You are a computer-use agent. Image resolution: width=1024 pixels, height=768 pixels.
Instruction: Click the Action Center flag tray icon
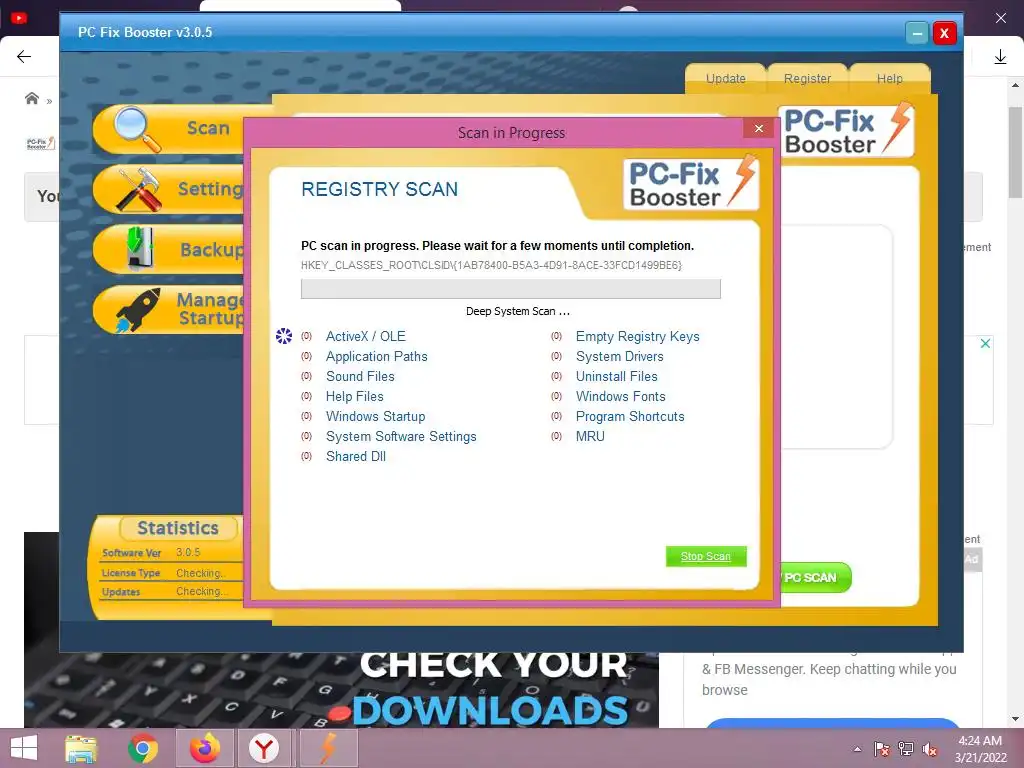pos(881,749)
